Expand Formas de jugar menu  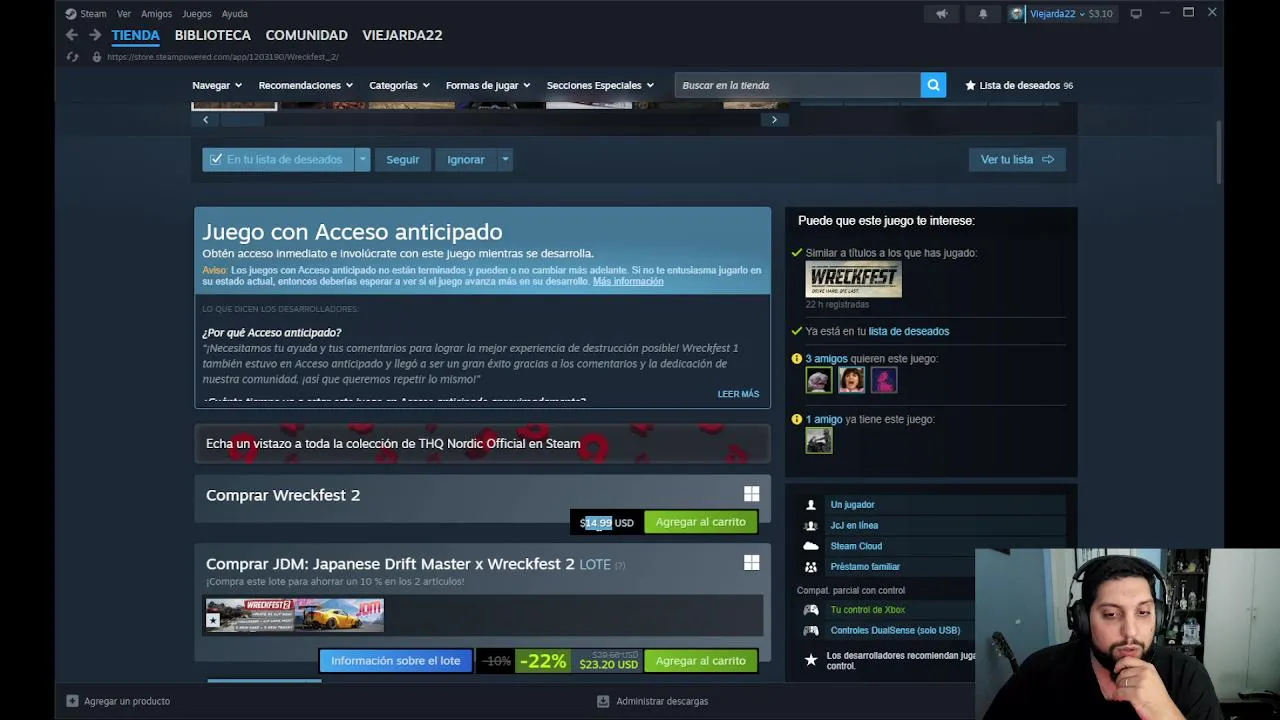[x=488, y=85]
